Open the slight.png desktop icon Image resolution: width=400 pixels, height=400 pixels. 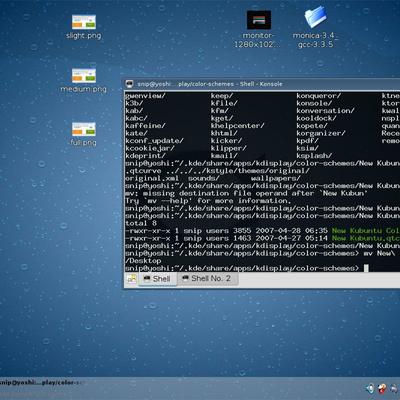point(84,27)
